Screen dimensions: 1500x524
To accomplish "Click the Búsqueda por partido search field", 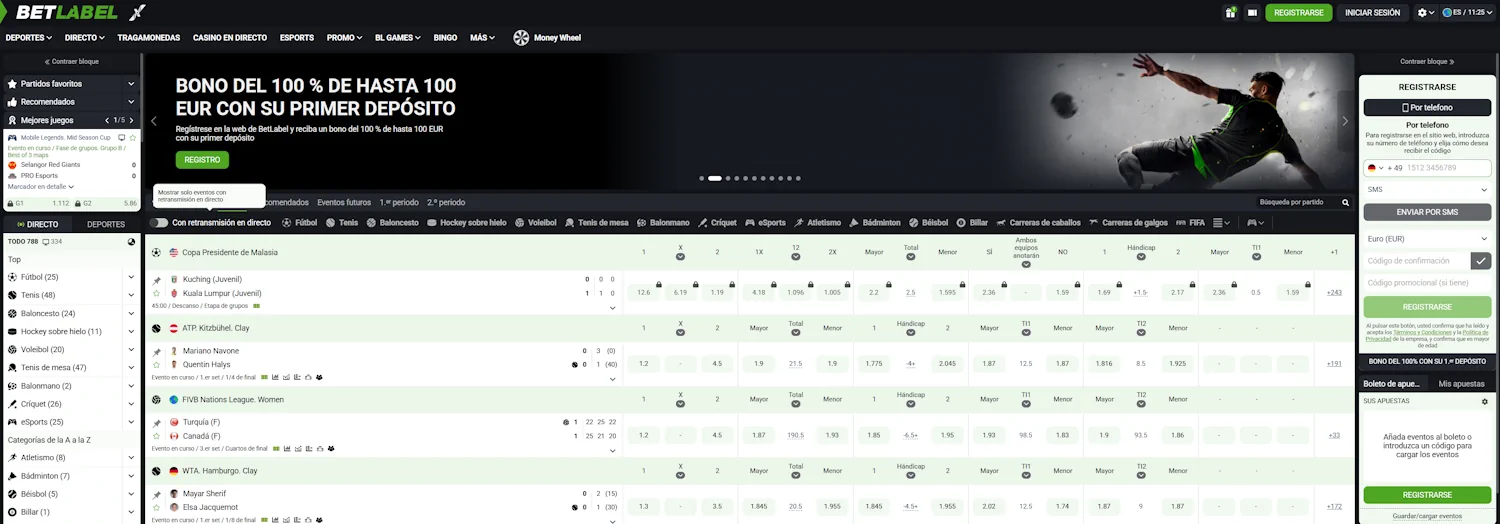I will [x=1298, y=203].
